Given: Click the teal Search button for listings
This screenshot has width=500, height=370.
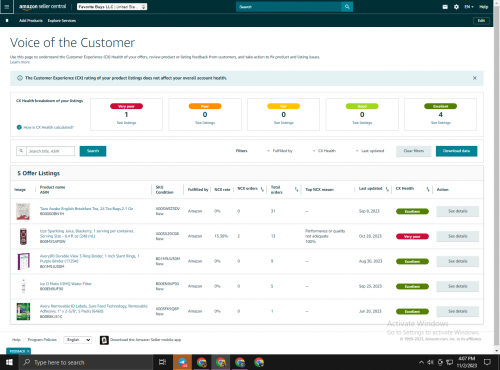Looking at the screenshot, I should [x=93, y=151].
